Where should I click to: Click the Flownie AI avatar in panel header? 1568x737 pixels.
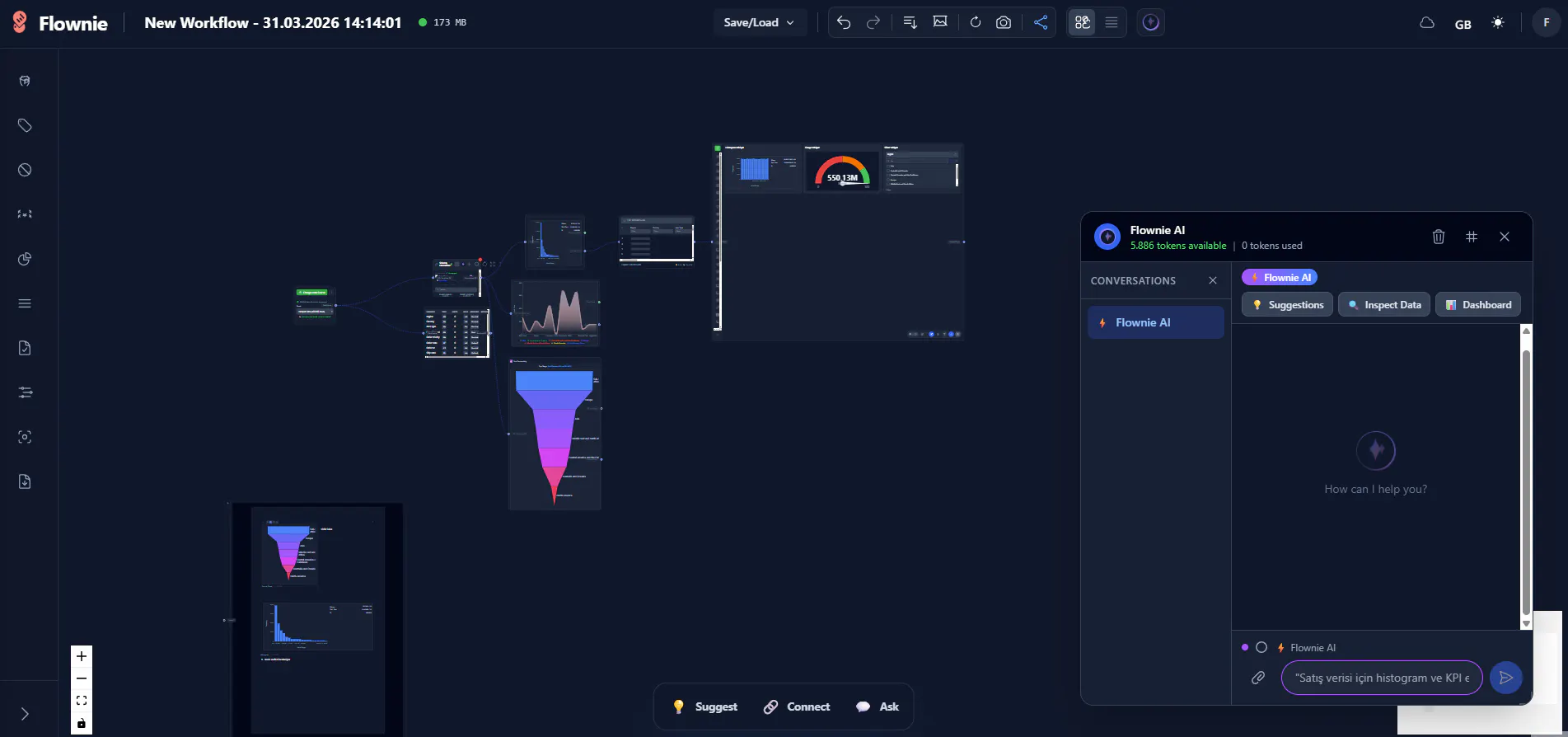click(x=1107, y=237)
